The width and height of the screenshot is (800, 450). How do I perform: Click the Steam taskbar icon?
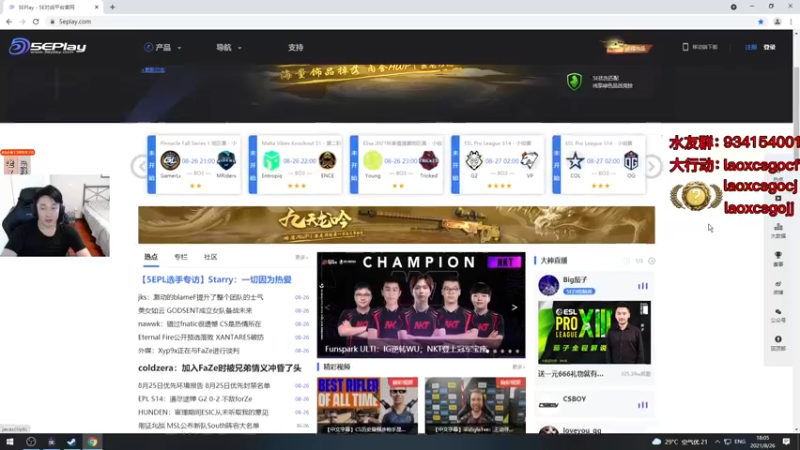[71, 442]
